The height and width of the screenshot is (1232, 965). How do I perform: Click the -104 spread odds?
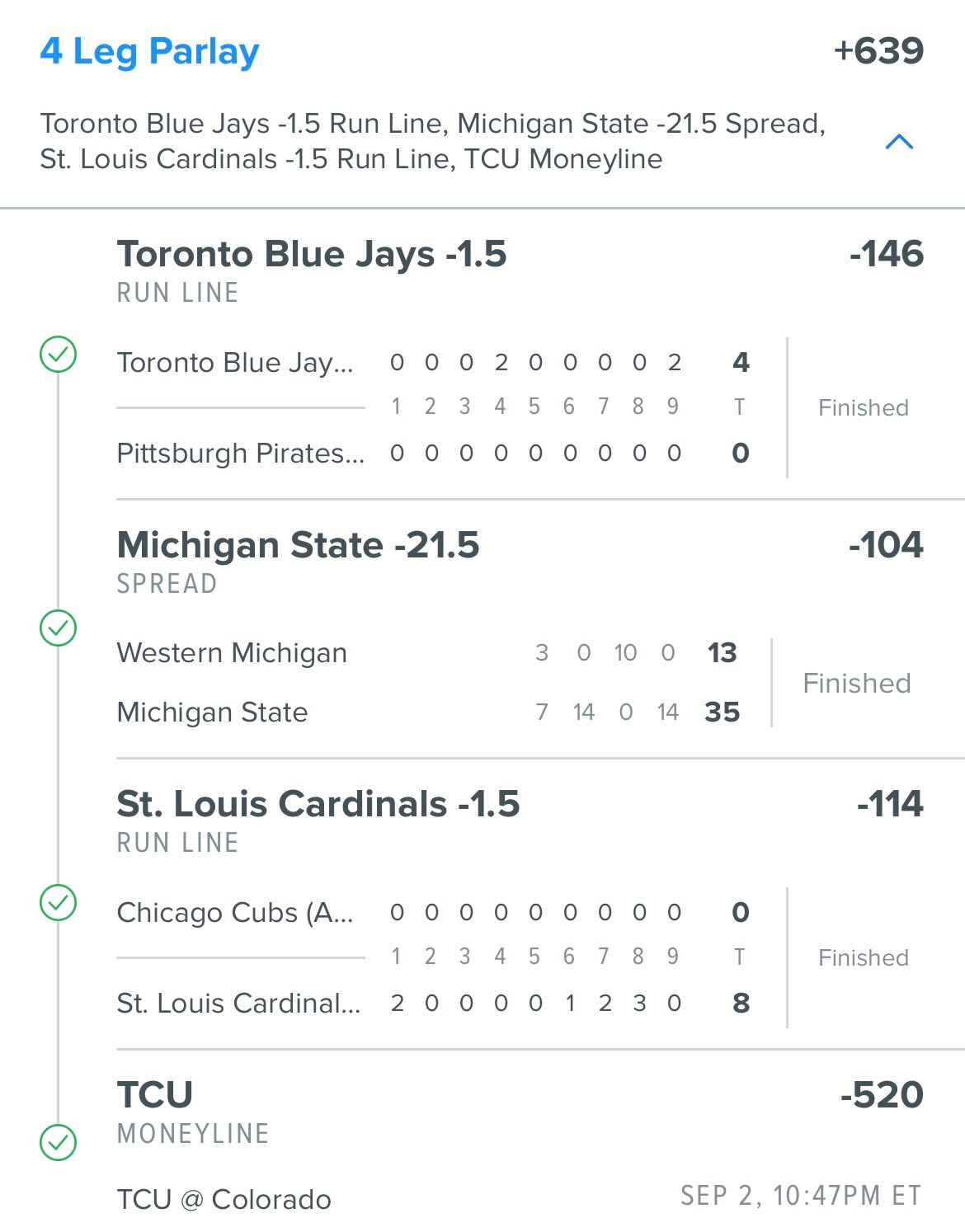click(x=887, y=545)
